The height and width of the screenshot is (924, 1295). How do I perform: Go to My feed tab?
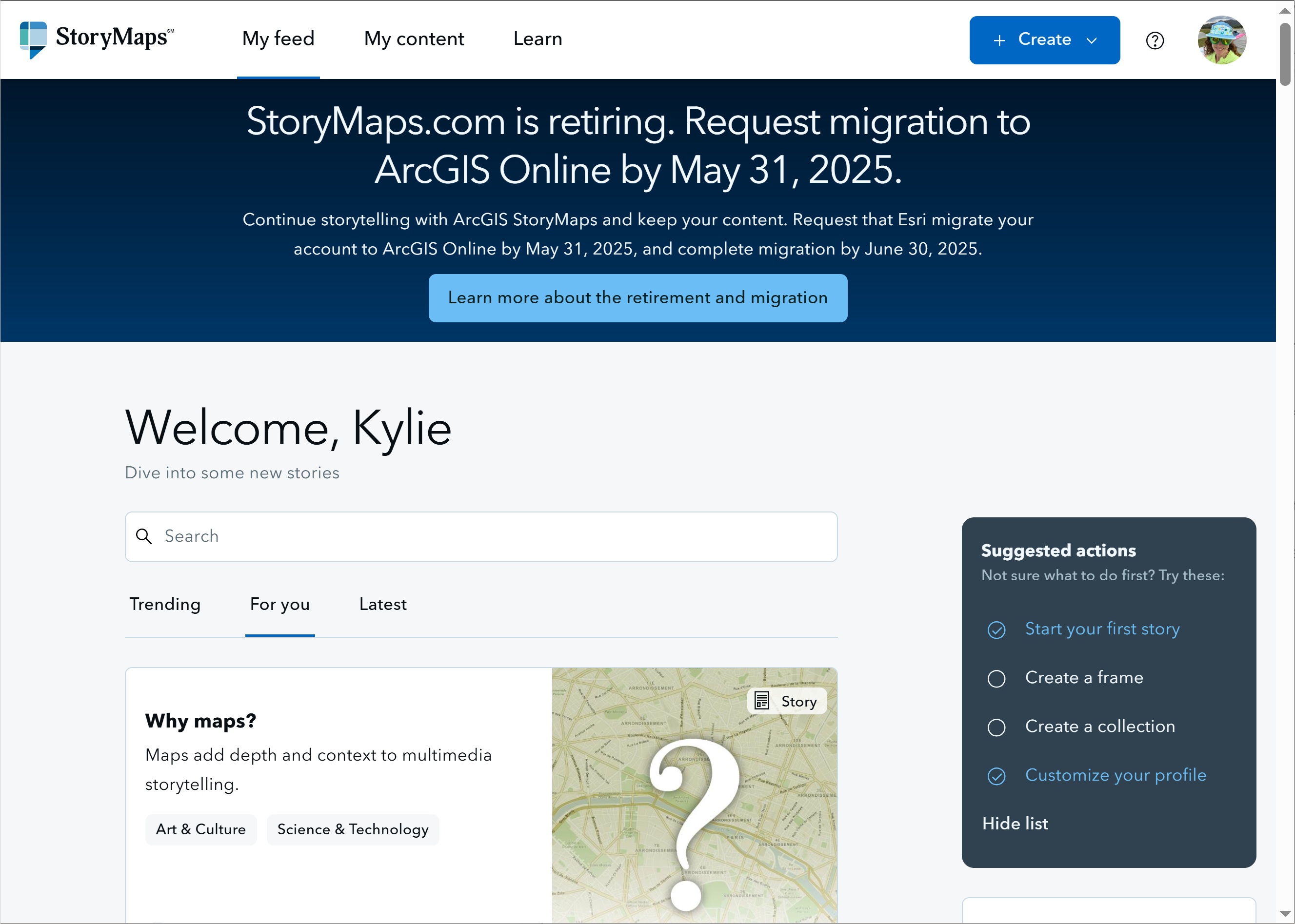278,39
